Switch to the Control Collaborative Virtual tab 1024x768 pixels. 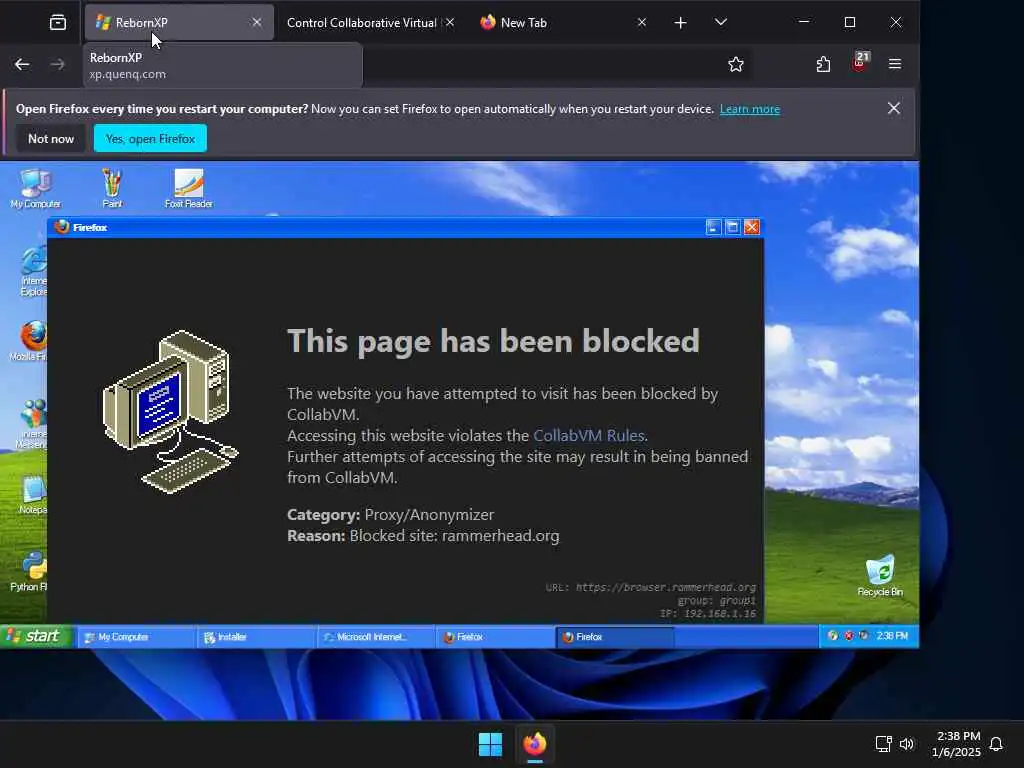(361, 22)
